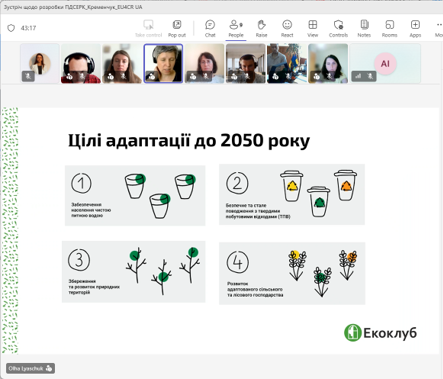
Task: Click the Take control button
Action: (x=148, y=28)
